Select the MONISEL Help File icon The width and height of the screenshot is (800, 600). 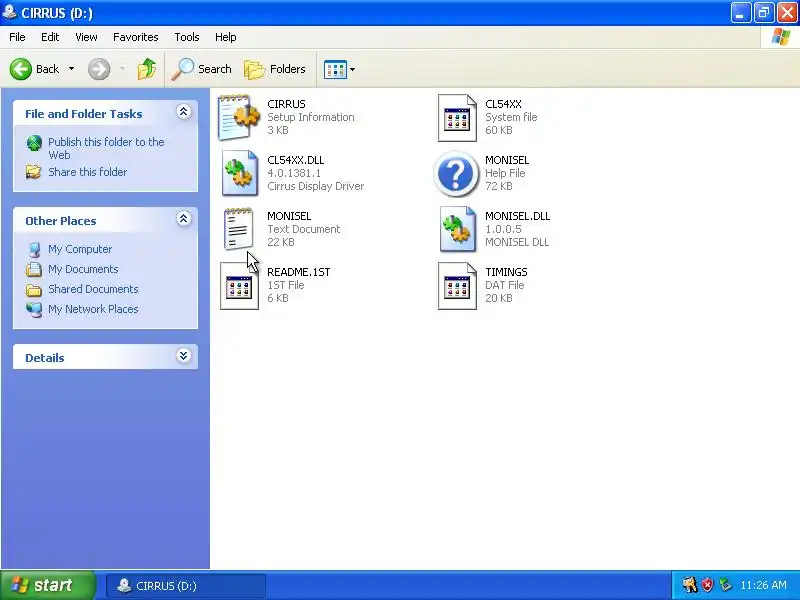pyautogui.click(x=456, y=173)
